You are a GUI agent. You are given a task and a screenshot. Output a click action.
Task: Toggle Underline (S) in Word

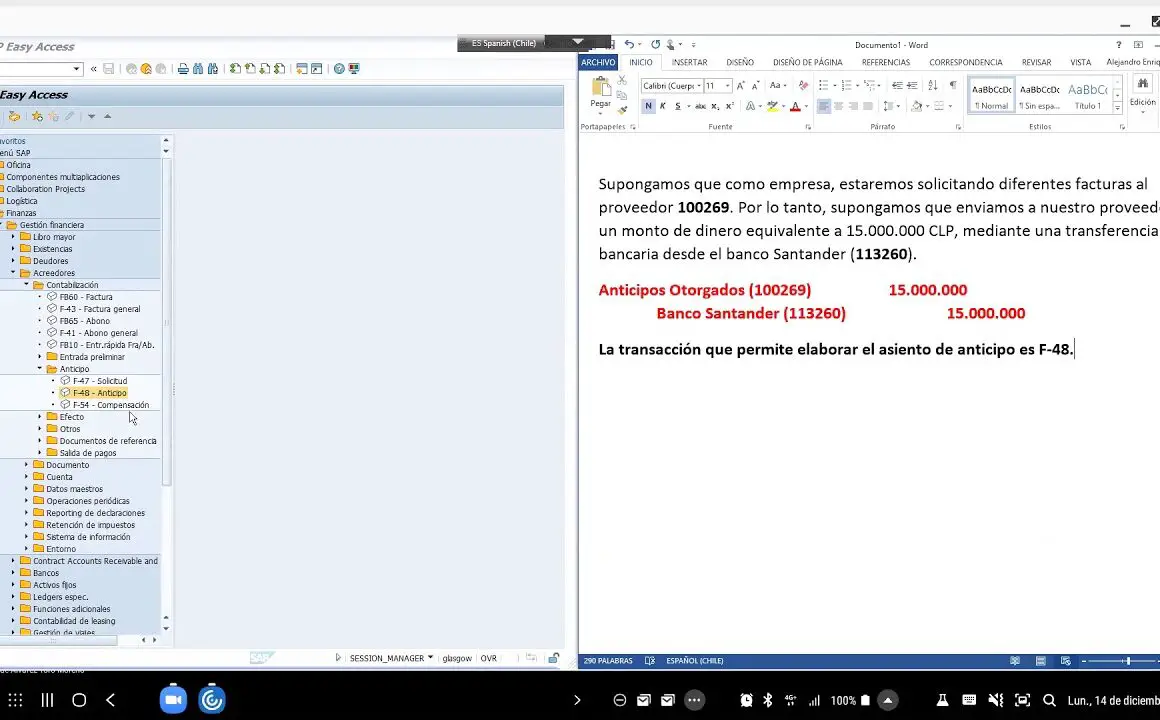[x=678, y=107]
